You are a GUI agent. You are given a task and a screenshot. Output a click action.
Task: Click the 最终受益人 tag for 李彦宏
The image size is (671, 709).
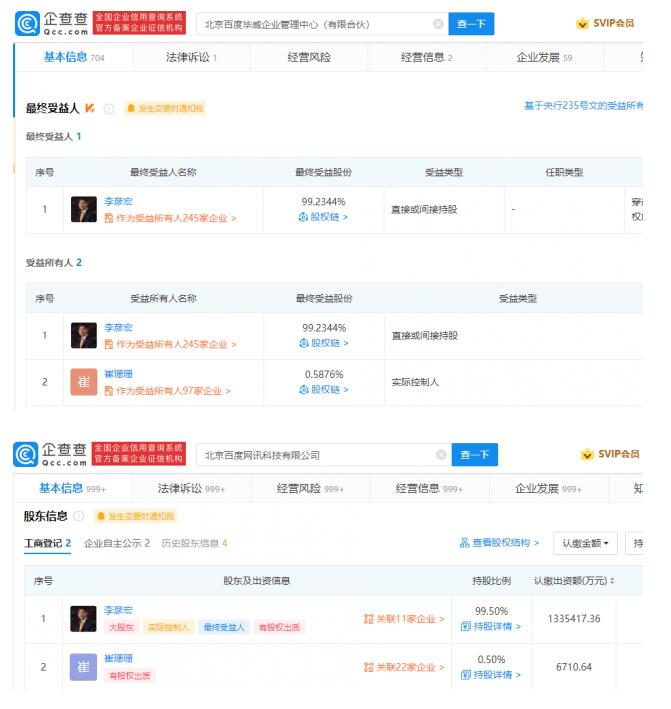click(224, 627)
